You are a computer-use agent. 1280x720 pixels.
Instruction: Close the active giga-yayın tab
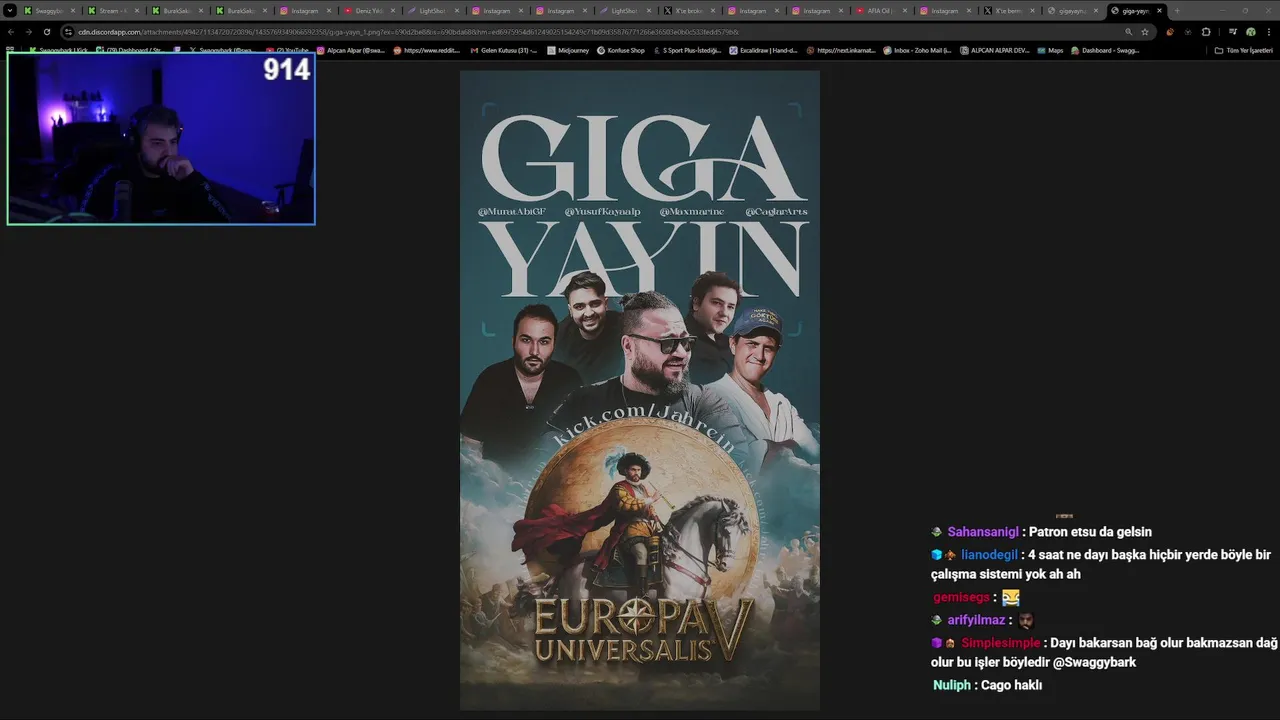pyautogui.click(x=1159, y=10)
